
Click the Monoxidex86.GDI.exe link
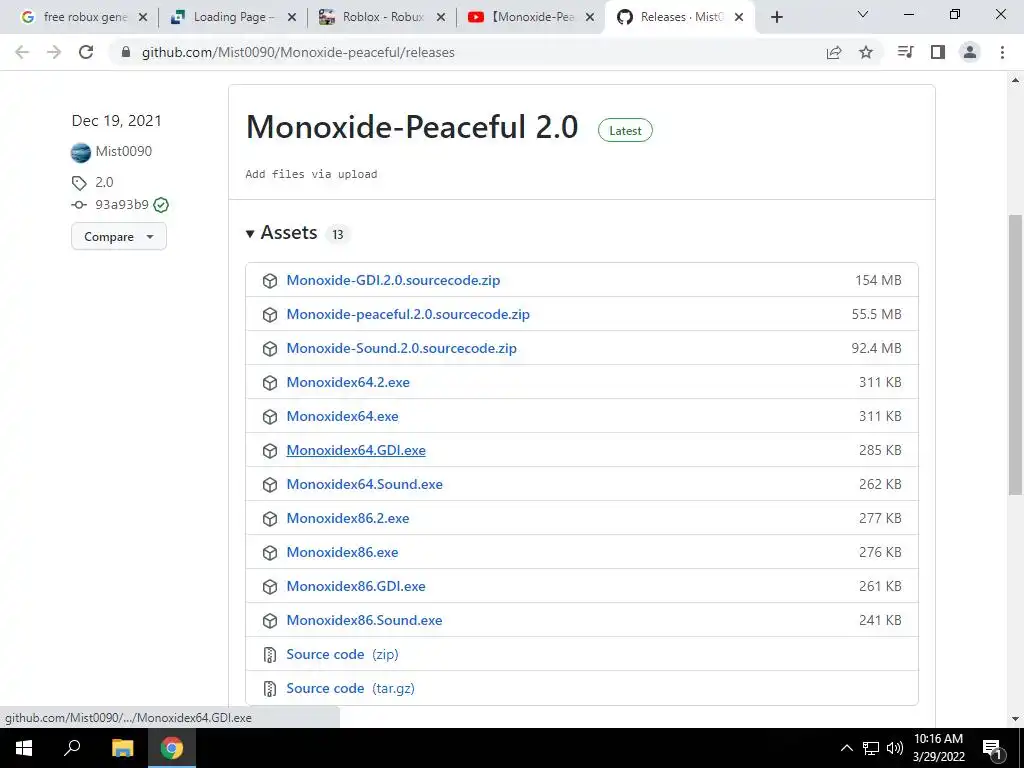click(x=356, y=586)
